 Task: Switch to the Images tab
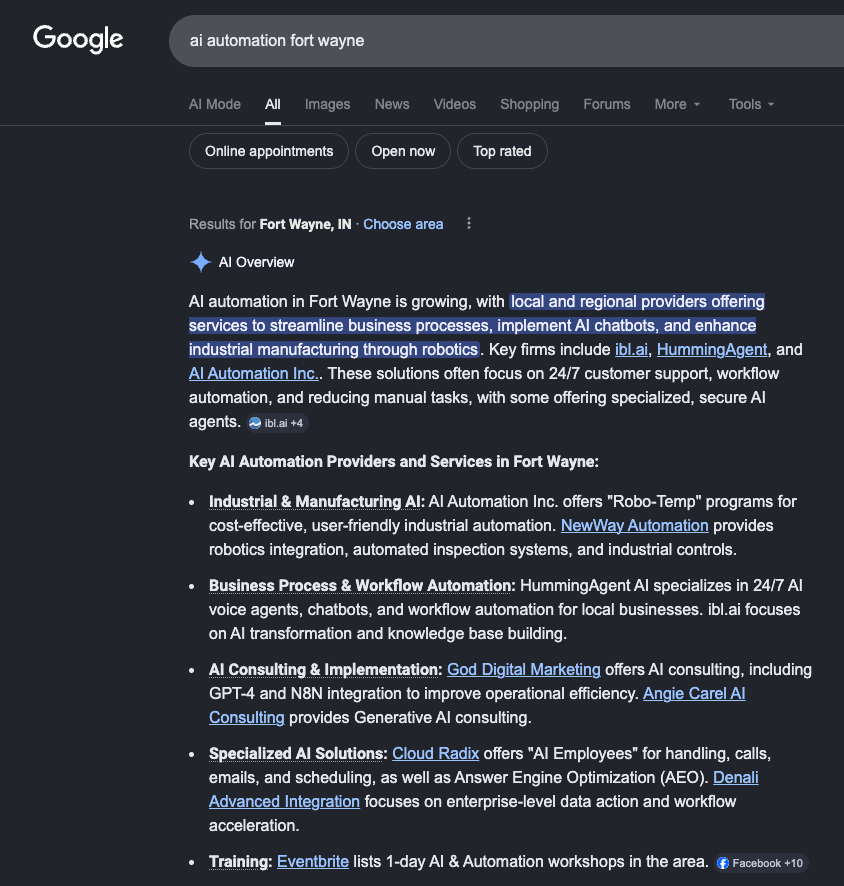pos(327,104)
